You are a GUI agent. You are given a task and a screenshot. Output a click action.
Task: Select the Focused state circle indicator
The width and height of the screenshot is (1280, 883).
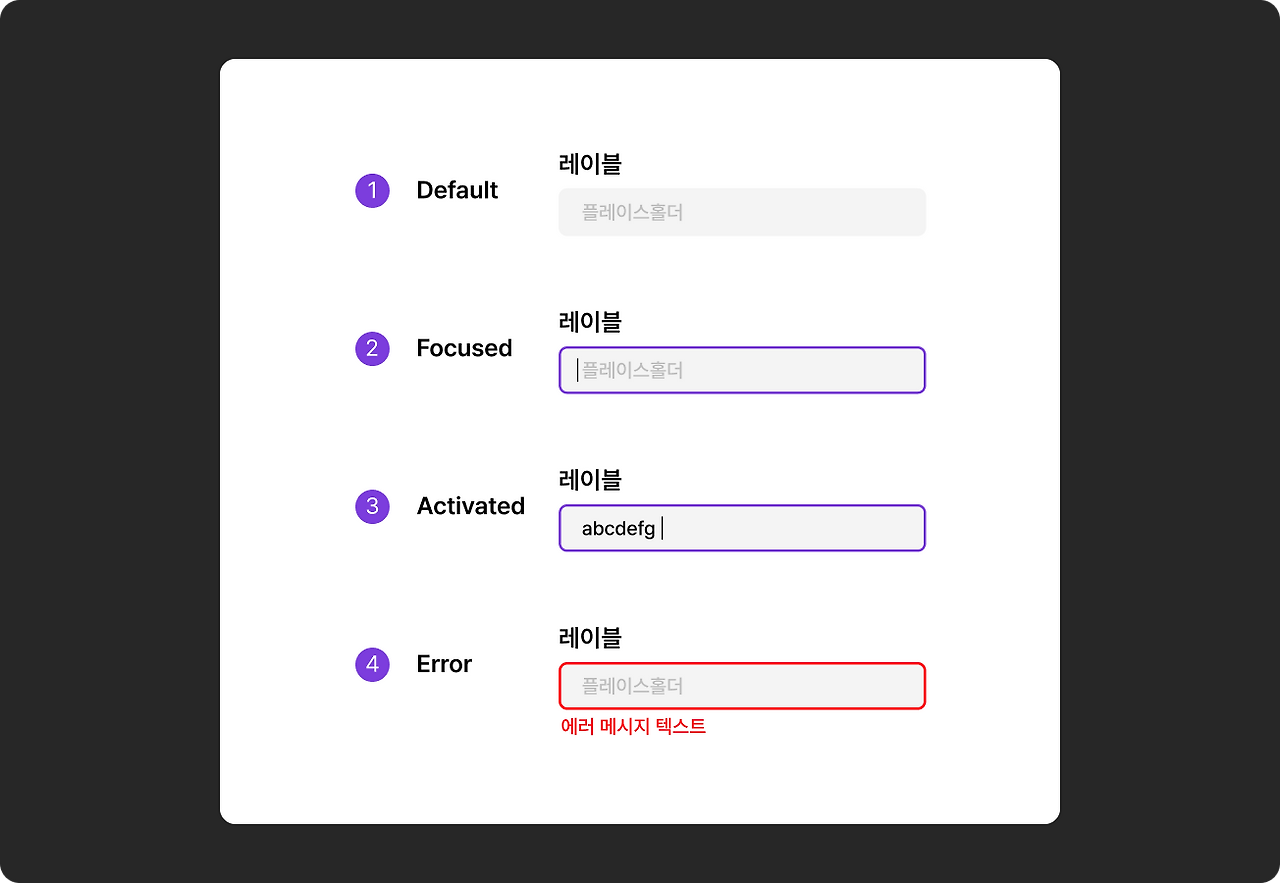click(x=372, y=348)
